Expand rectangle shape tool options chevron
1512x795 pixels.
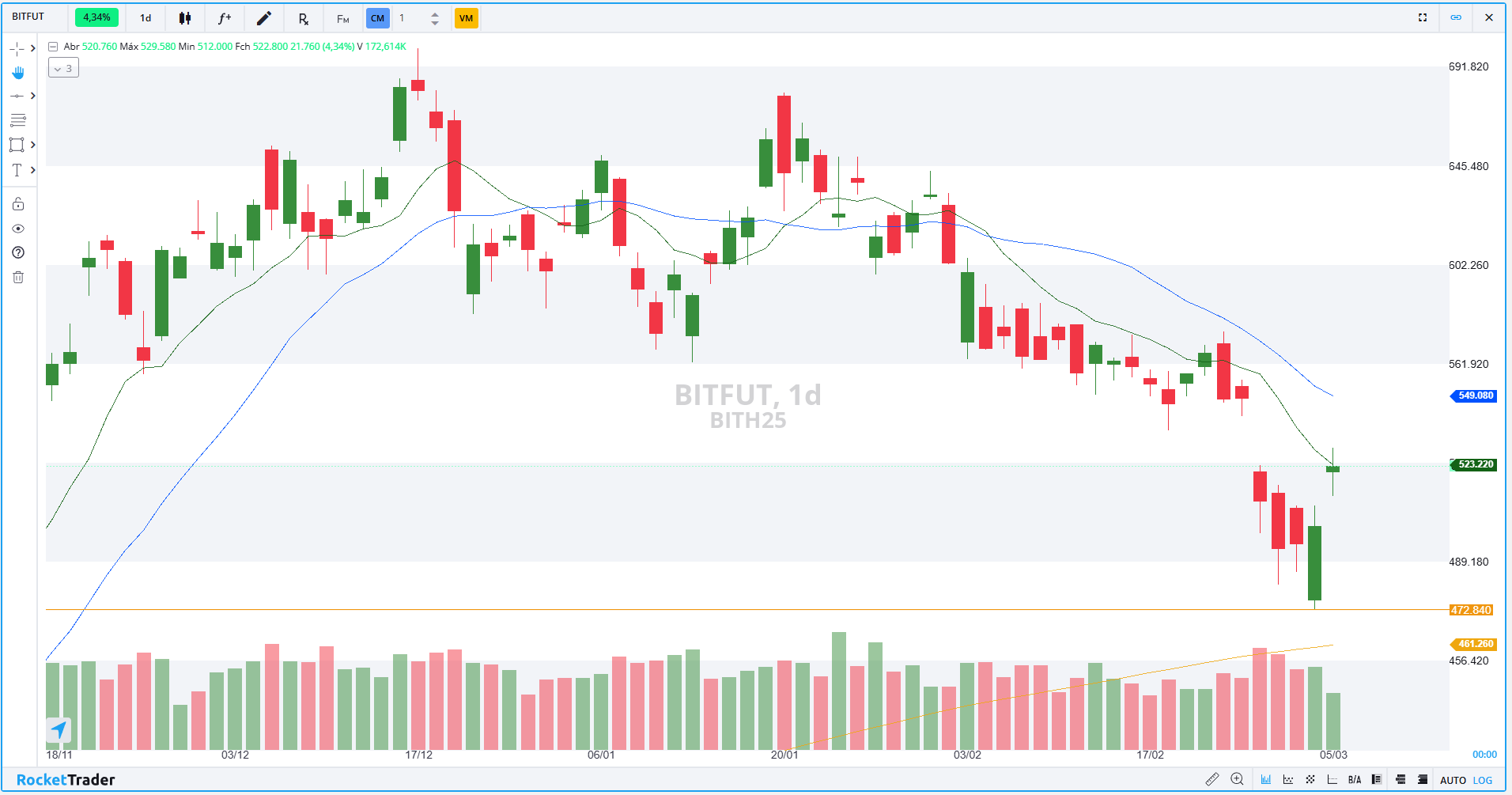pos(32,145)
